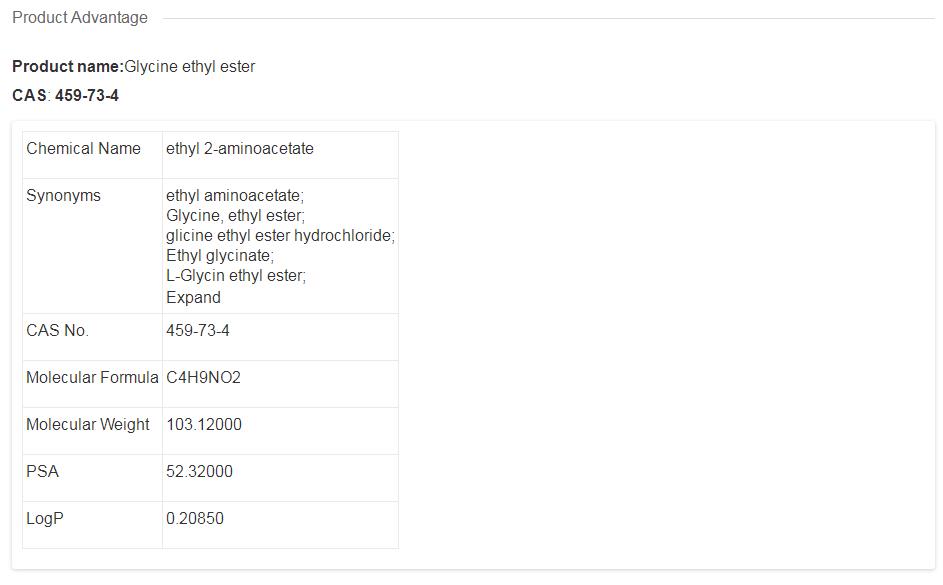The image size is (943, 585).
Task: Click the synonym ethyl aminoacetate
Action: (x=234, y=196)
